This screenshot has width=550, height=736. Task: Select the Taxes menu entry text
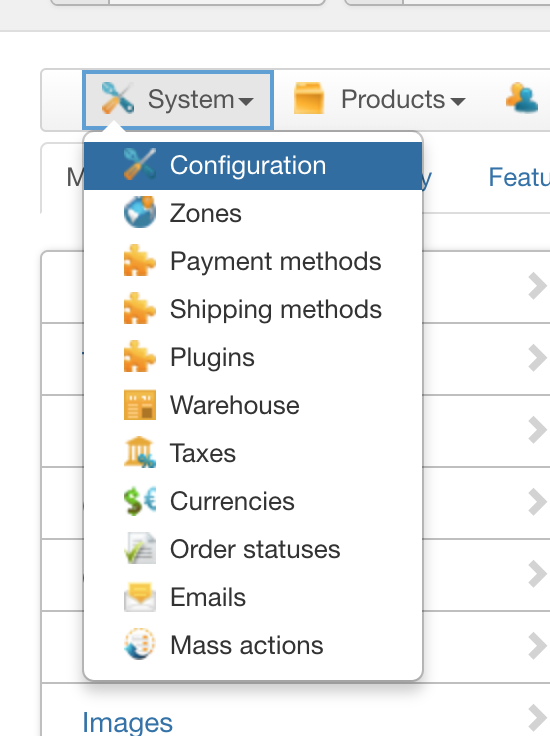(x=203, y=453)
